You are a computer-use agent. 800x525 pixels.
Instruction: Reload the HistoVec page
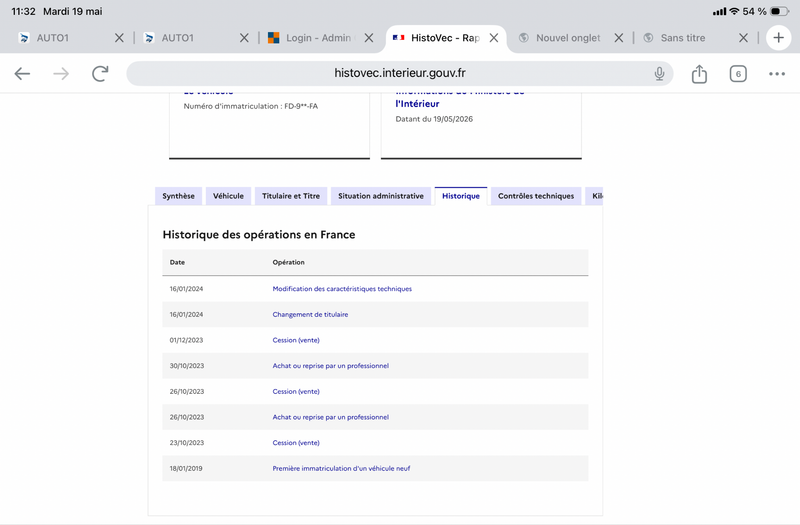(x=101, y=74)
